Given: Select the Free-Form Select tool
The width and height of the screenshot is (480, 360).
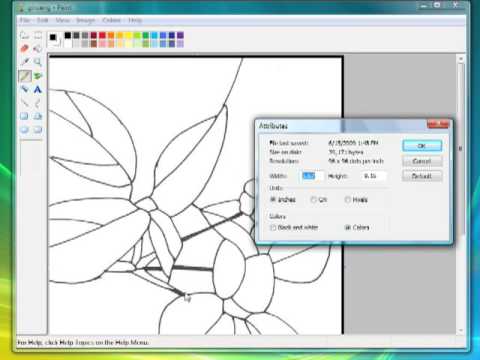Looking at the screenshot, I should click(x=24, y=35).
